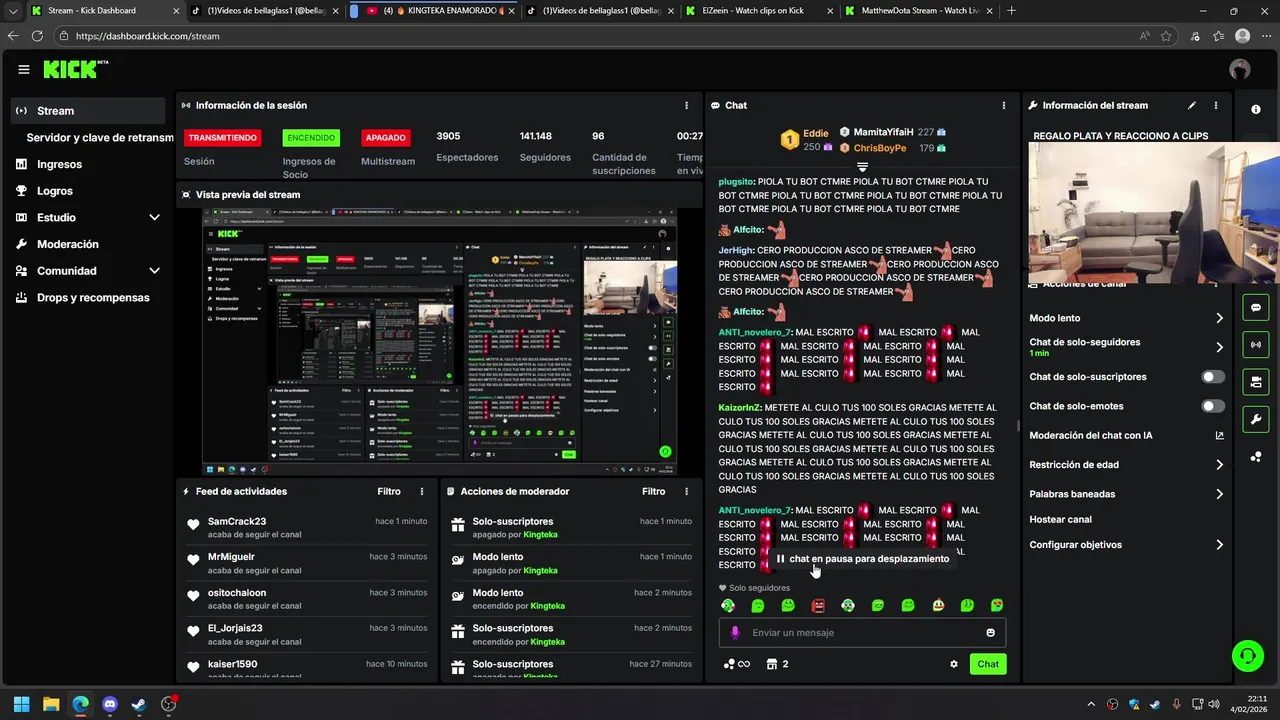Insert the first emote in the emote row
This screenshot has width=1280, height=720.
[x=728, y=606]
